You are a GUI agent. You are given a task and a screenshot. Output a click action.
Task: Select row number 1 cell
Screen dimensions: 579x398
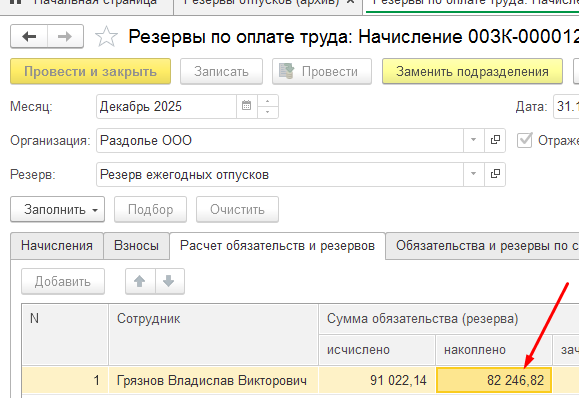click(65, 380)
